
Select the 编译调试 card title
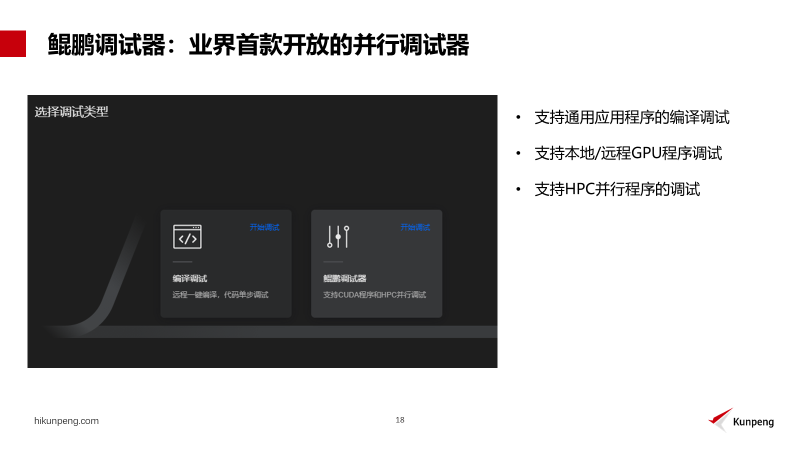point(190,278)
